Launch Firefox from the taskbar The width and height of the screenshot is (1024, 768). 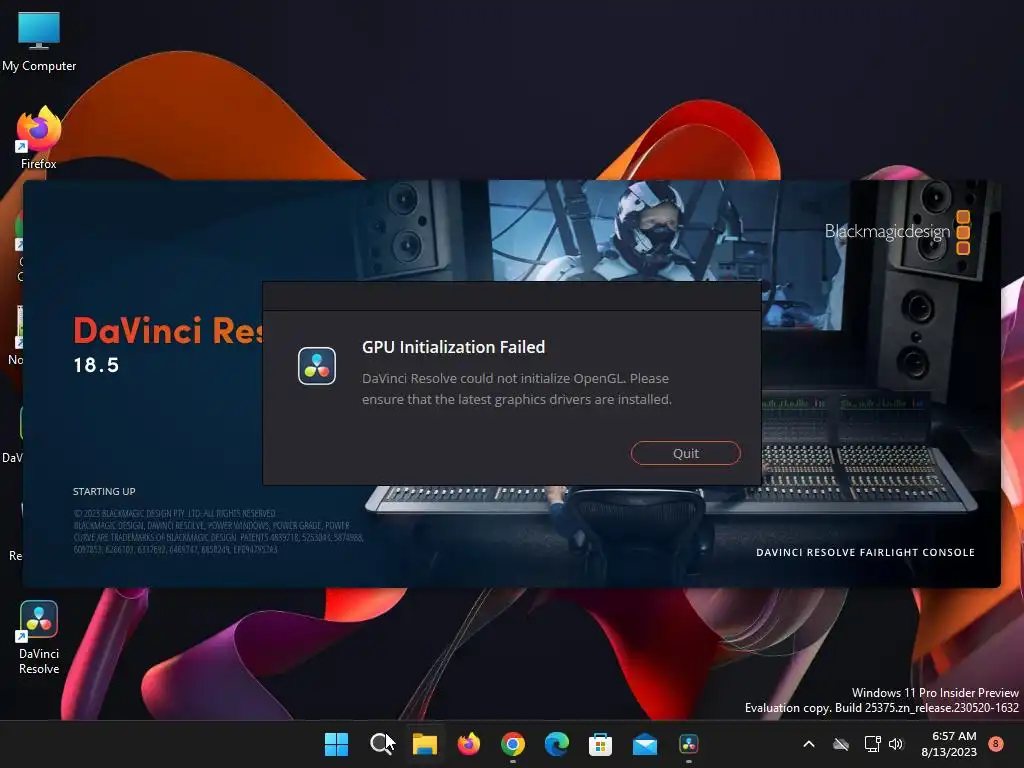pos(468,744)
